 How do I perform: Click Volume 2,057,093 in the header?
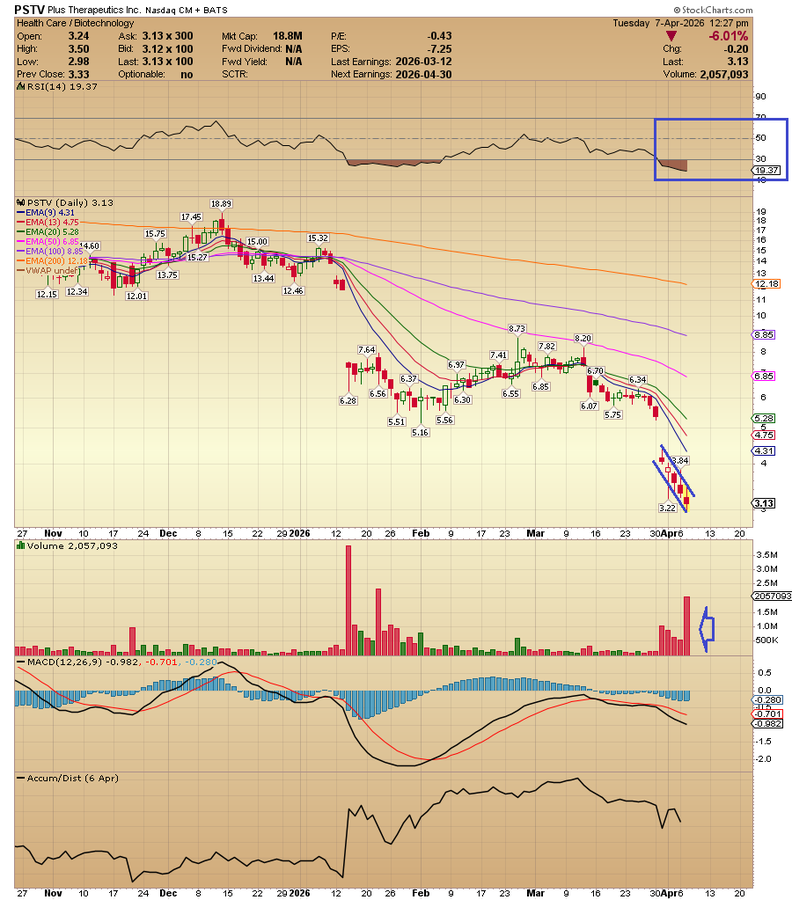[x=705, y=75]
